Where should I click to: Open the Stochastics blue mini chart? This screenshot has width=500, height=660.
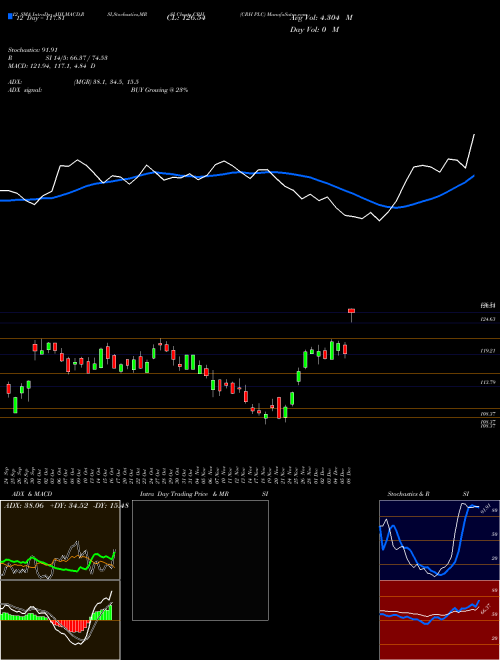[439, 540]
